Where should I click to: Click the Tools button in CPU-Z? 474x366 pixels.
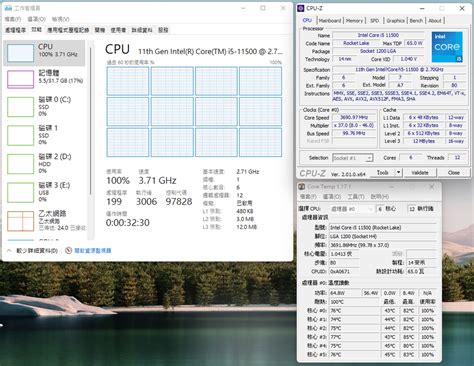[x=382, y=173]
